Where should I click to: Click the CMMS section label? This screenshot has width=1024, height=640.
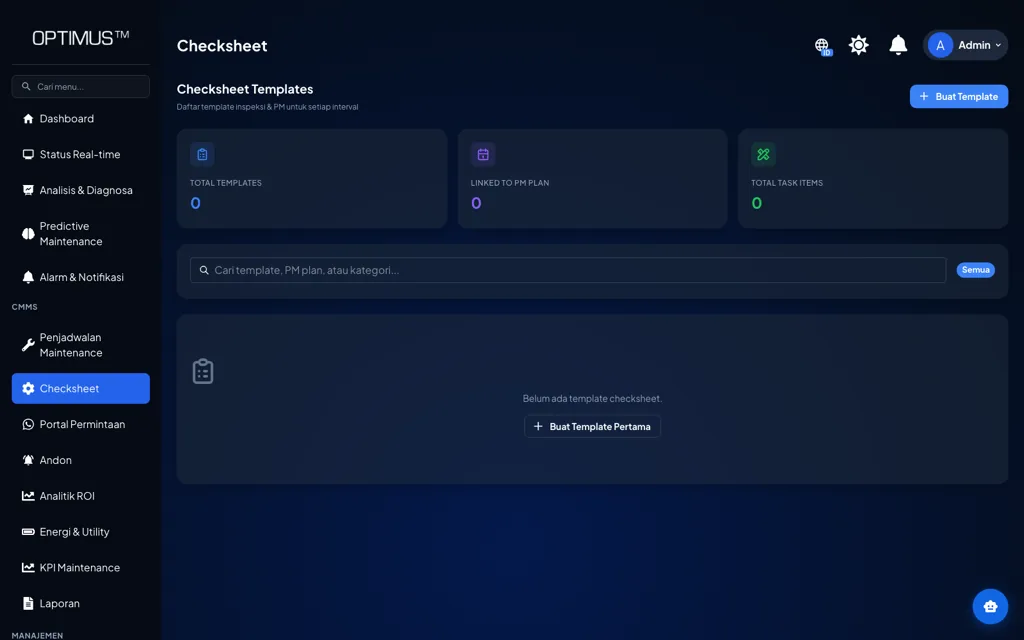25,307
